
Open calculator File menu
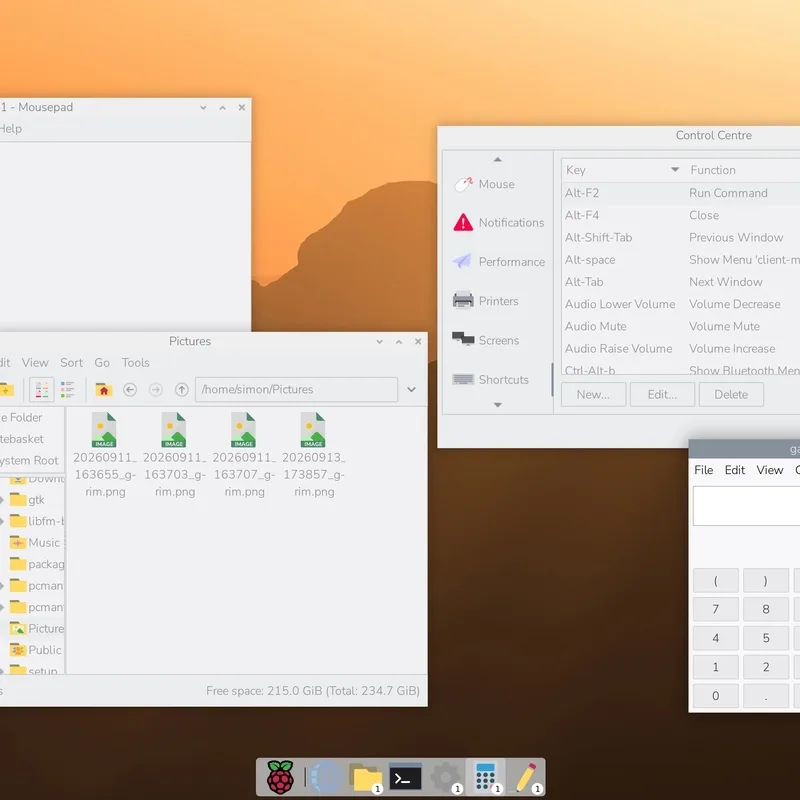(x=704, y=470)
